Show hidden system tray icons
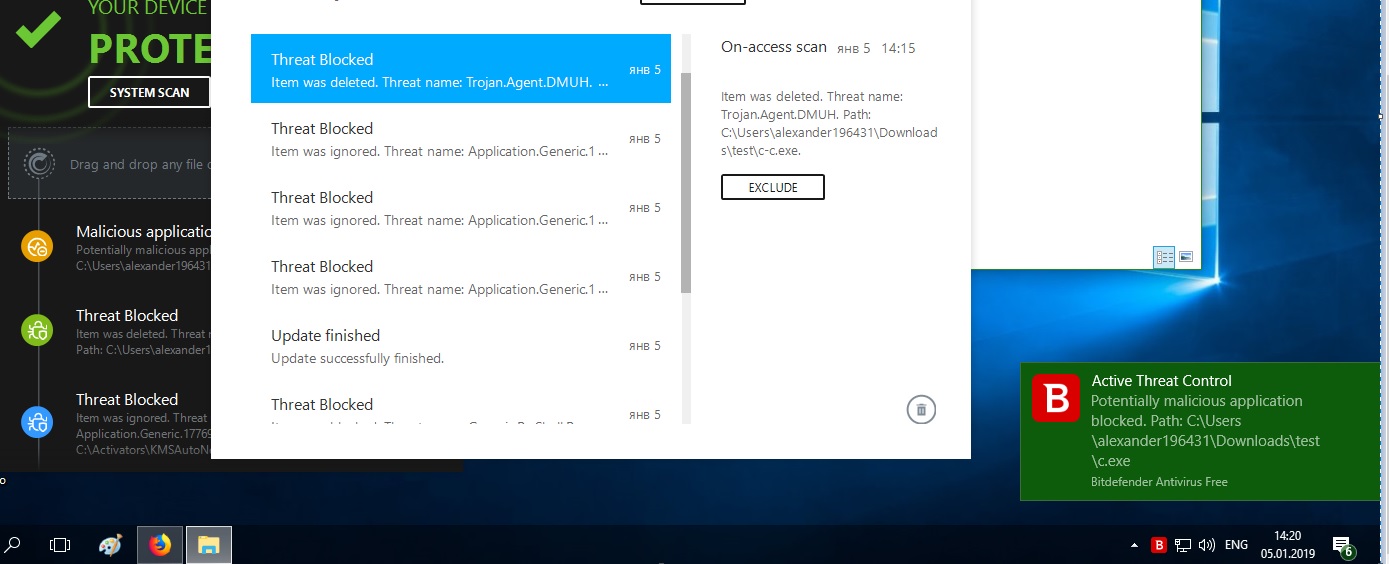1389x564 pixels. (1133, 545)
